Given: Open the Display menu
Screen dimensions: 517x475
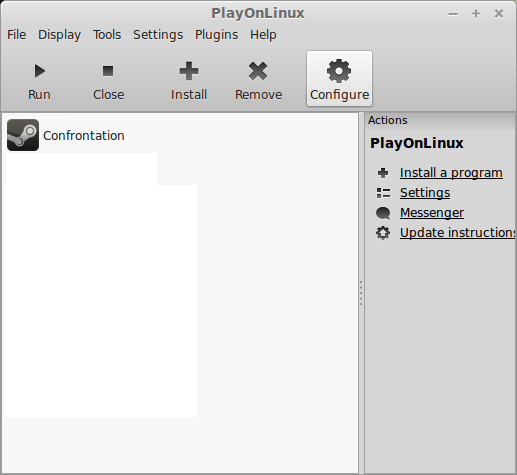Looking at the screenshot, I should (59, 35).
